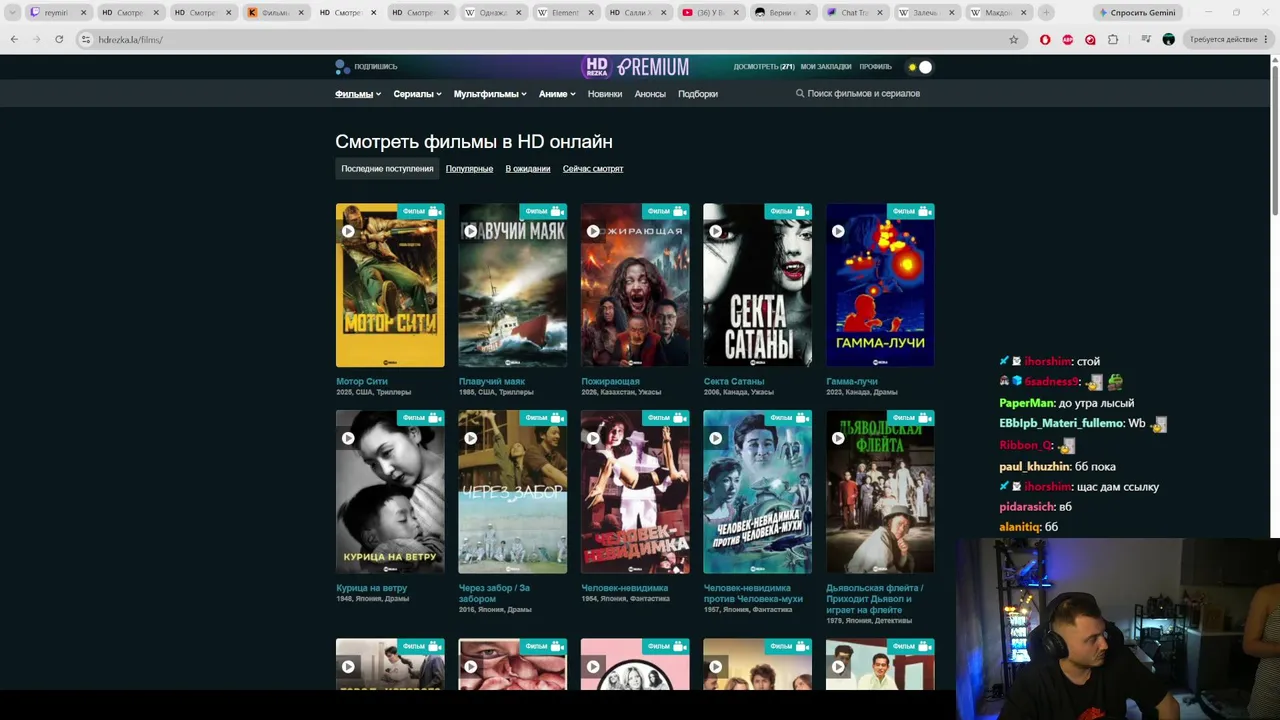Open the browser extensions puzzle icon
Screen dimensions: 1280x720
(x=1113, y=39)
